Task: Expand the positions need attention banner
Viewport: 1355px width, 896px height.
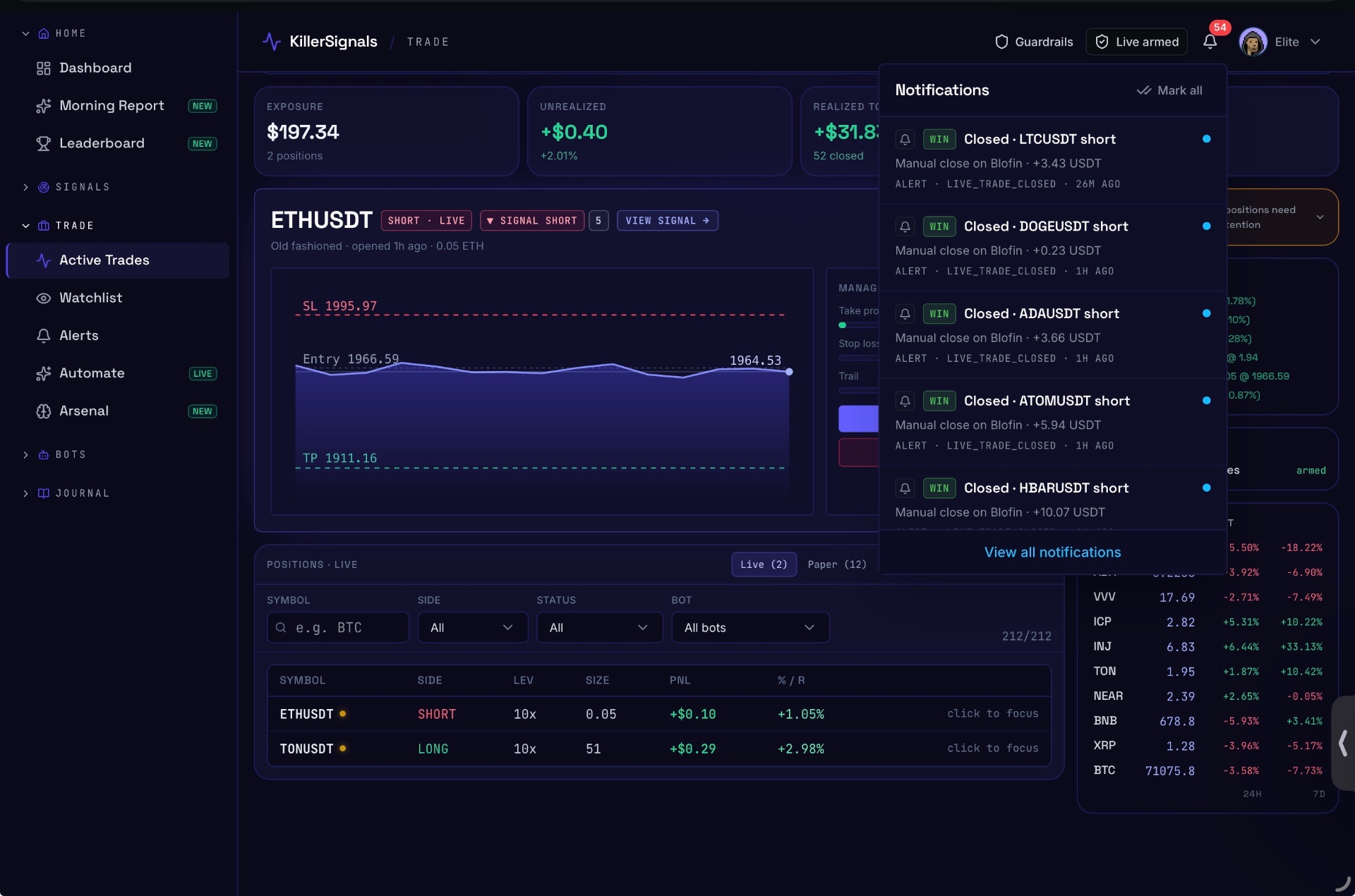Action: tap(1320, 217)
